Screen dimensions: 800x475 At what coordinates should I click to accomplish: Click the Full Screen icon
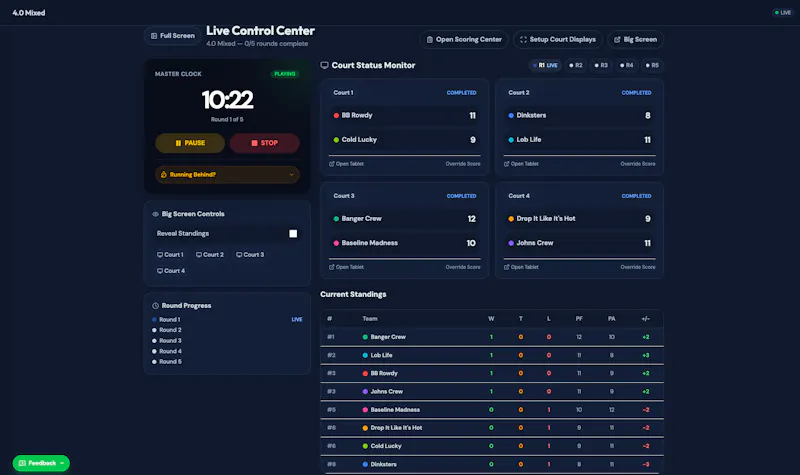point(154,36)
